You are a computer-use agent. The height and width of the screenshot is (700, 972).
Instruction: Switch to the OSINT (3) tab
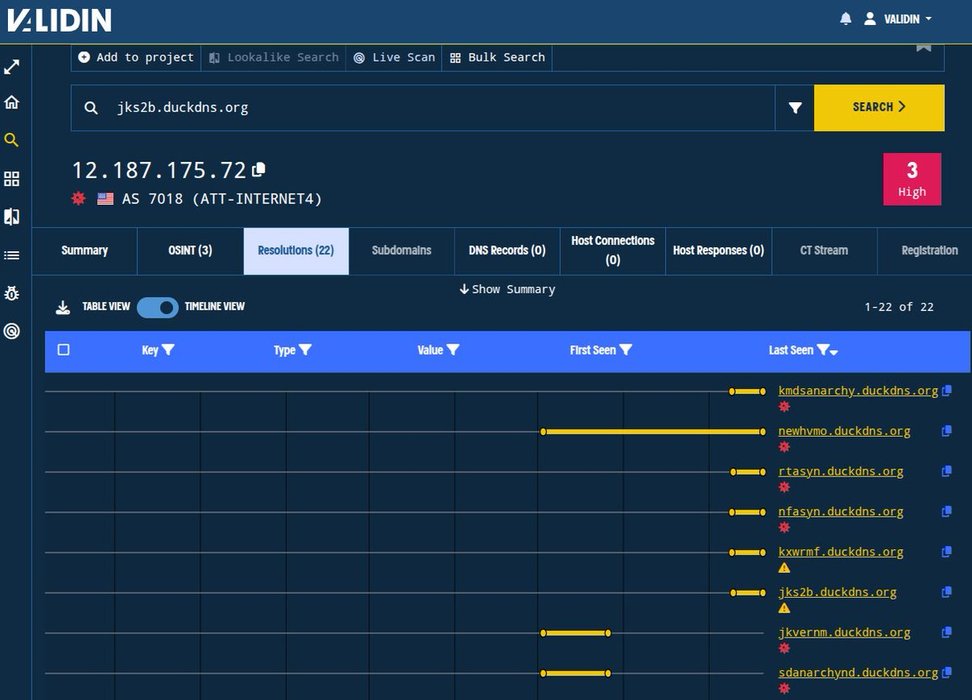coord(190,251)
